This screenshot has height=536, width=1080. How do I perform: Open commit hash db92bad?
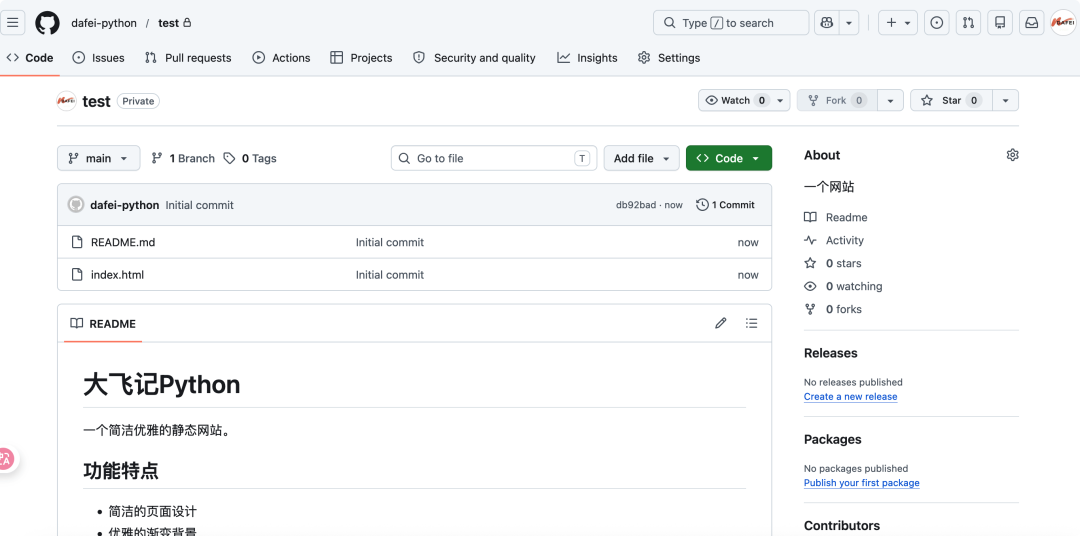636,205
